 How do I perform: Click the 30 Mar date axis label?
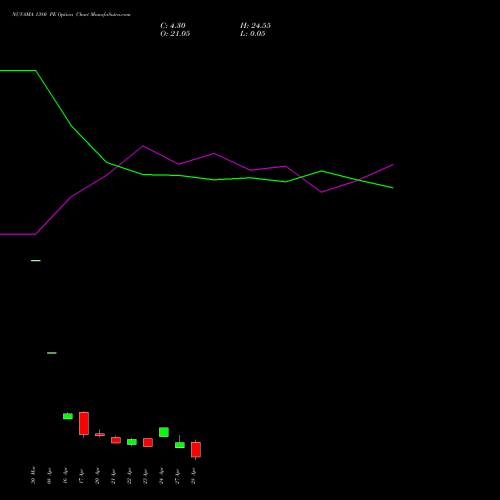click(33, 475)
